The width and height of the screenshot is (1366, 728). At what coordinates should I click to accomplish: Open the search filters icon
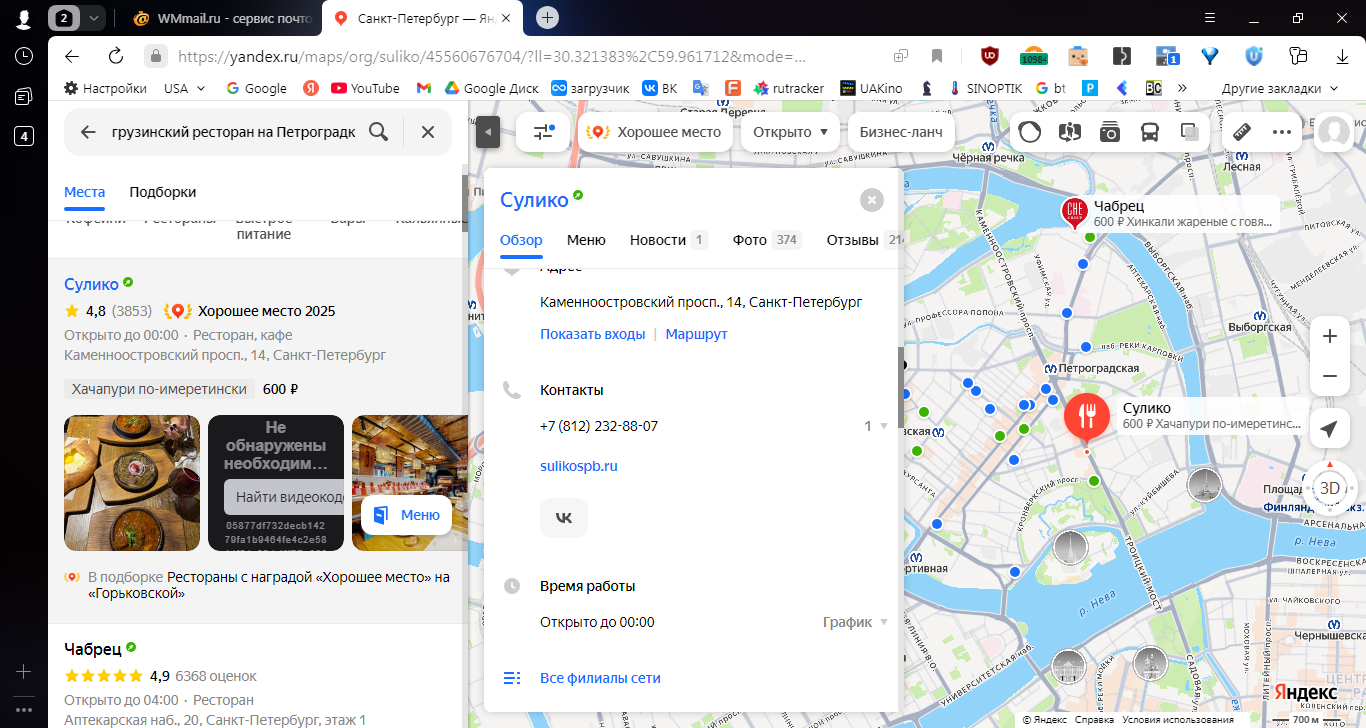(x=543, y=132)
